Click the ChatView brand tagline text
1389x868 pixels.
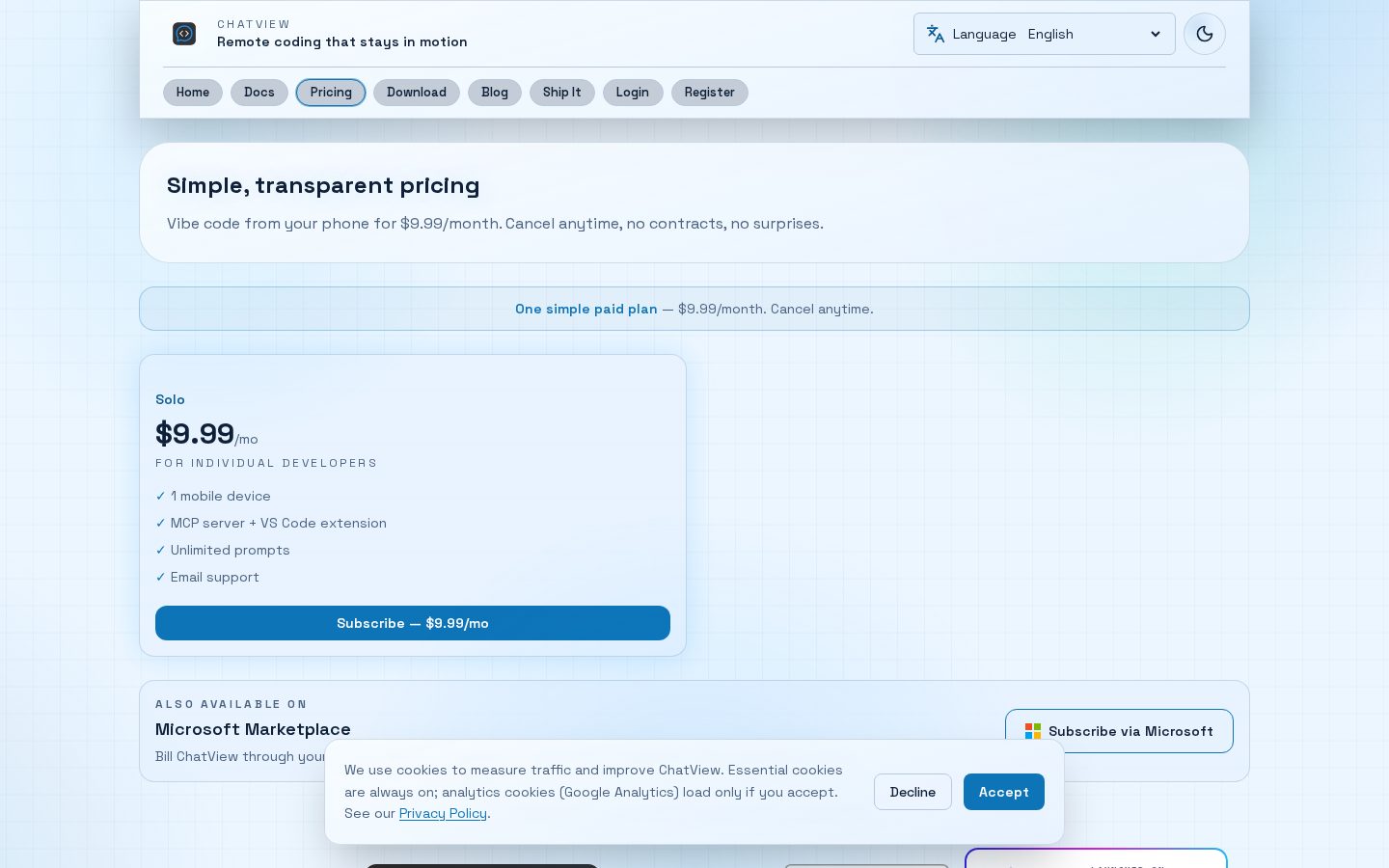click(x=342, y=41)
